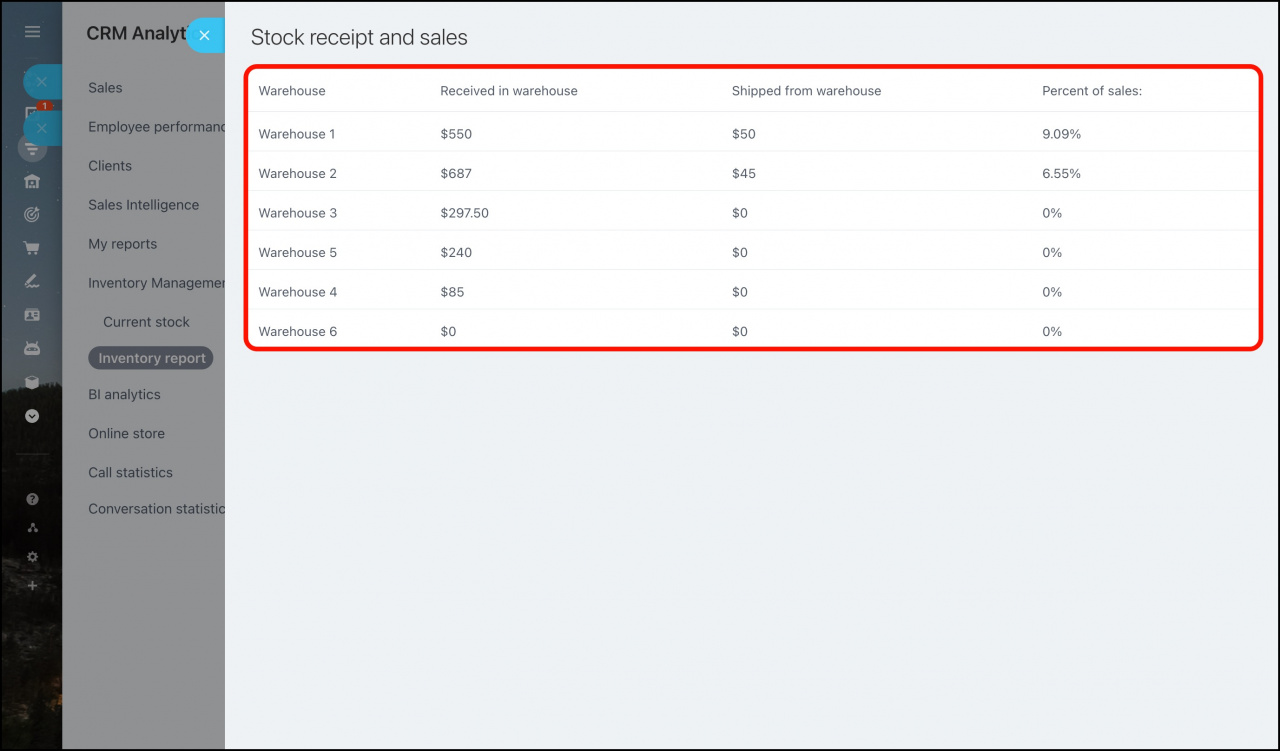Open the BI analytics section
Viewport: 1280px width, 751px height.
point(124,395)
